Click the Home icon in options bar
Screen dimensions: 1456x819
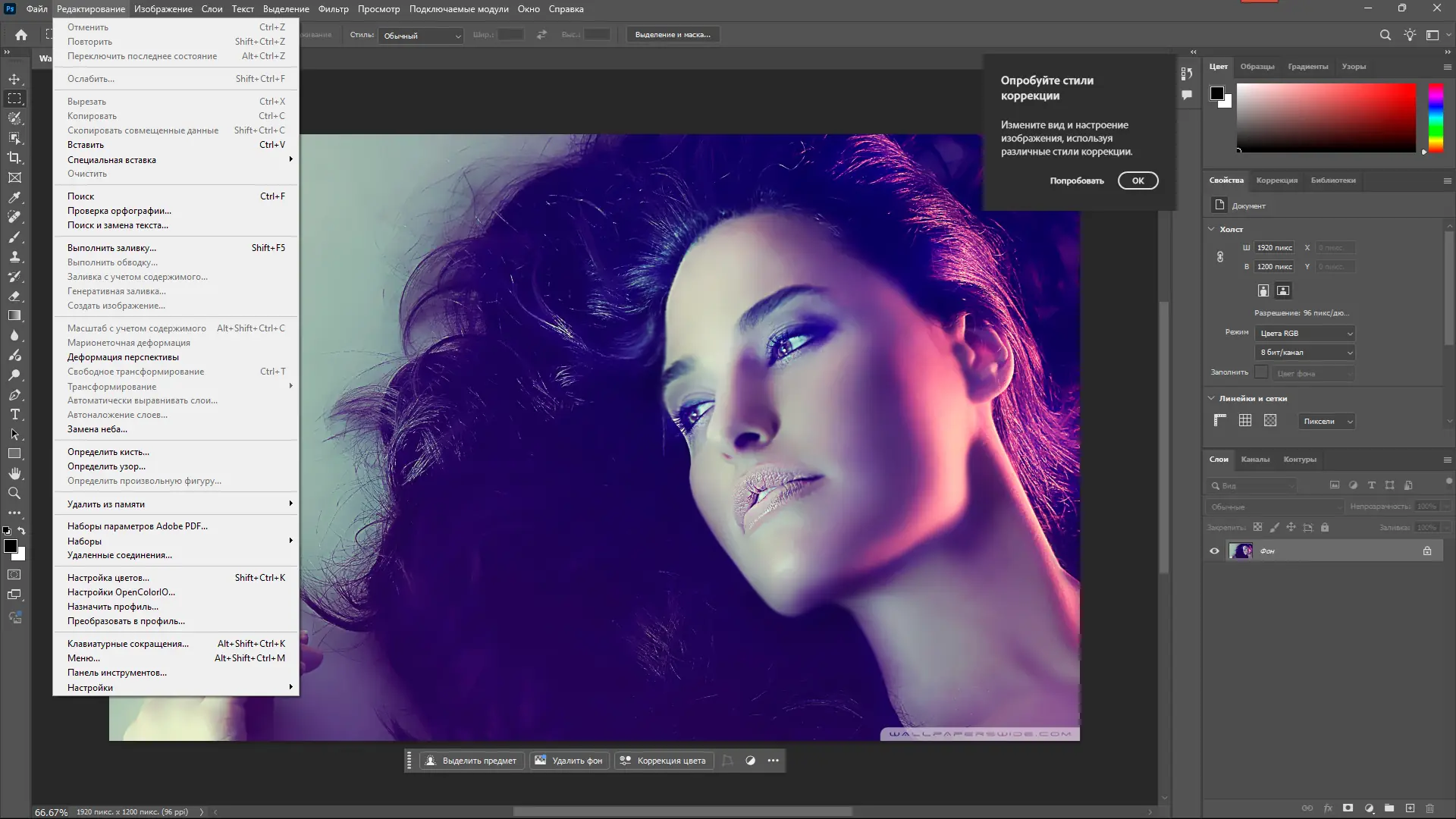tap(21, 35)
